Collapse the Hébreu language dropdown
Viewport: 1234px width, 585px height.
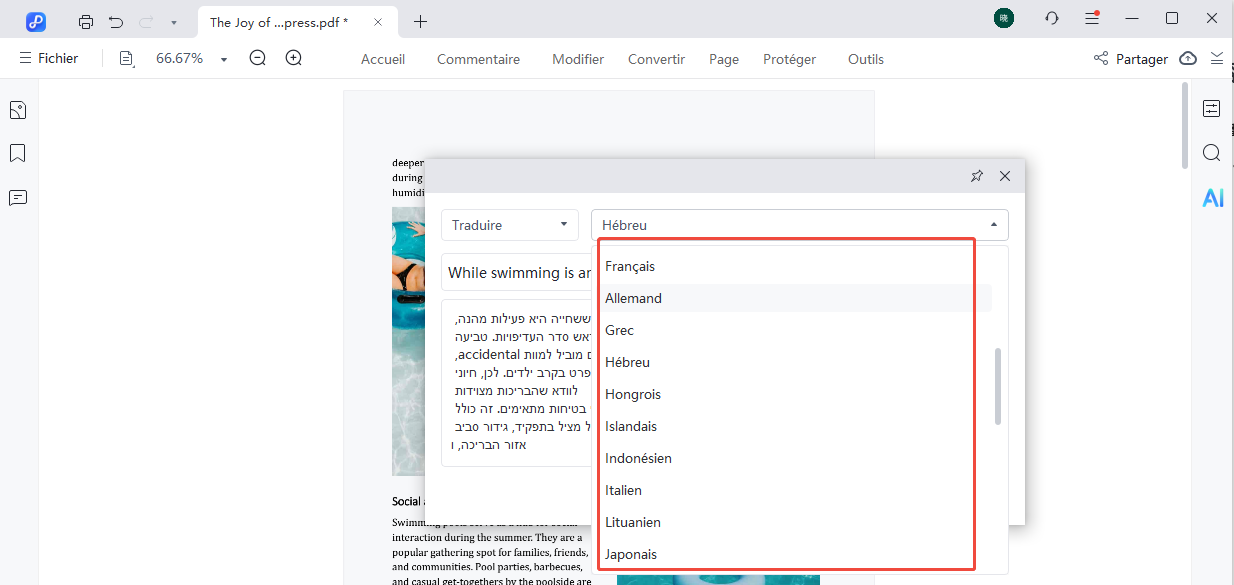993,225
